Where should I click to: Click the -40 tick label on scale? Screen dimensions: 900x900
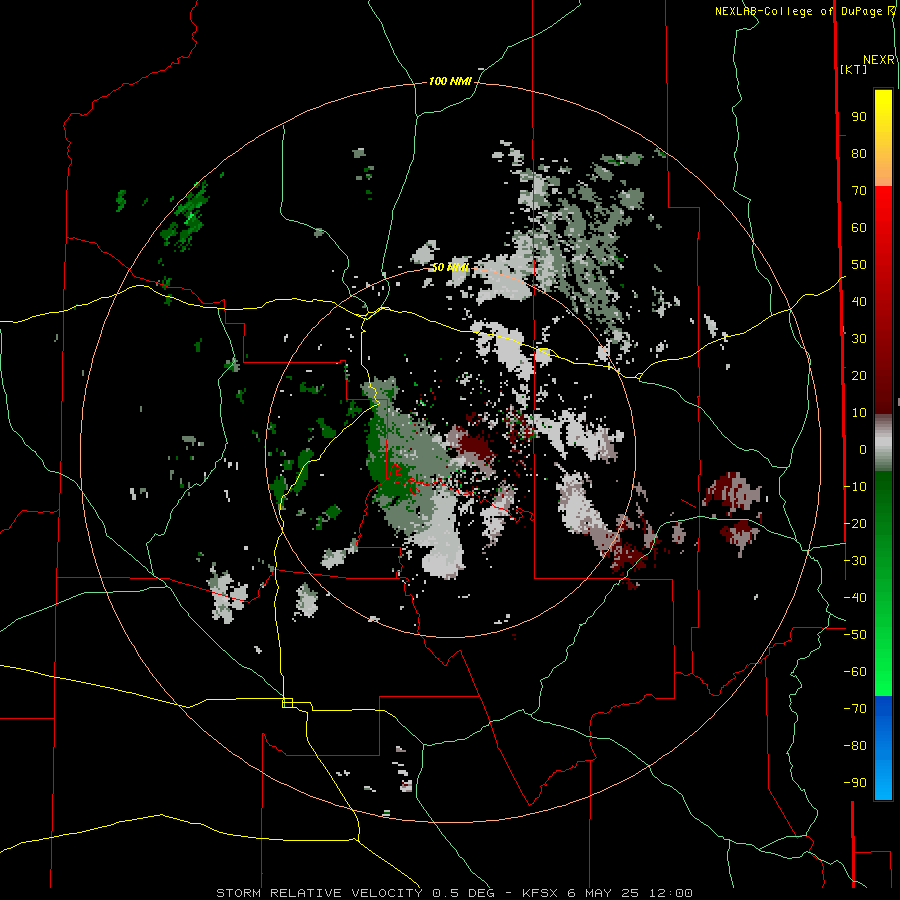(x=855, y=598)
